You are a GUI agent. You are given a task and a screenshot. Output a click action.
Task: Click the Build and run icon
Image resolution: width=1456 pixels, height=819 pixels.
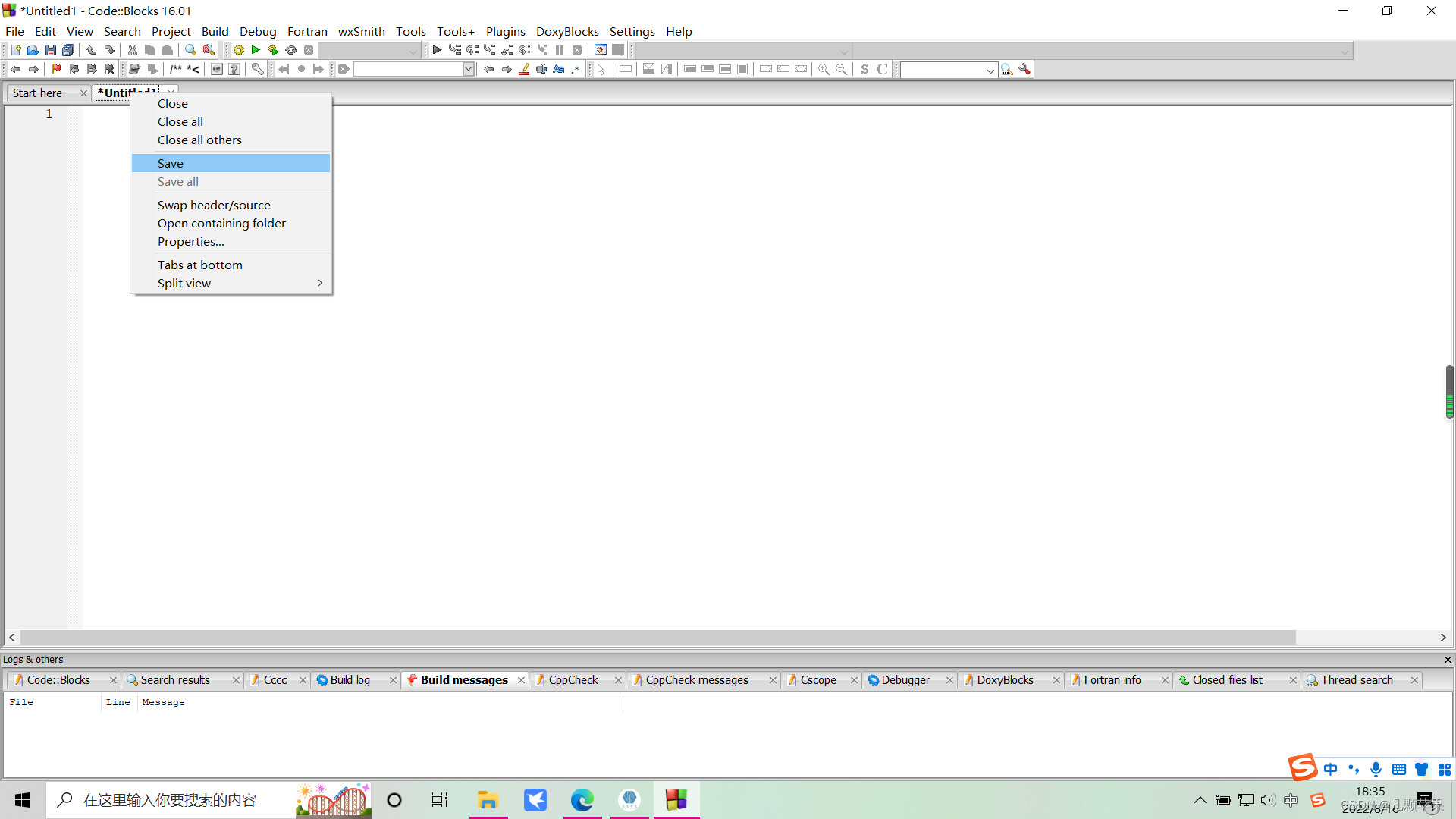tap(274, 50)
